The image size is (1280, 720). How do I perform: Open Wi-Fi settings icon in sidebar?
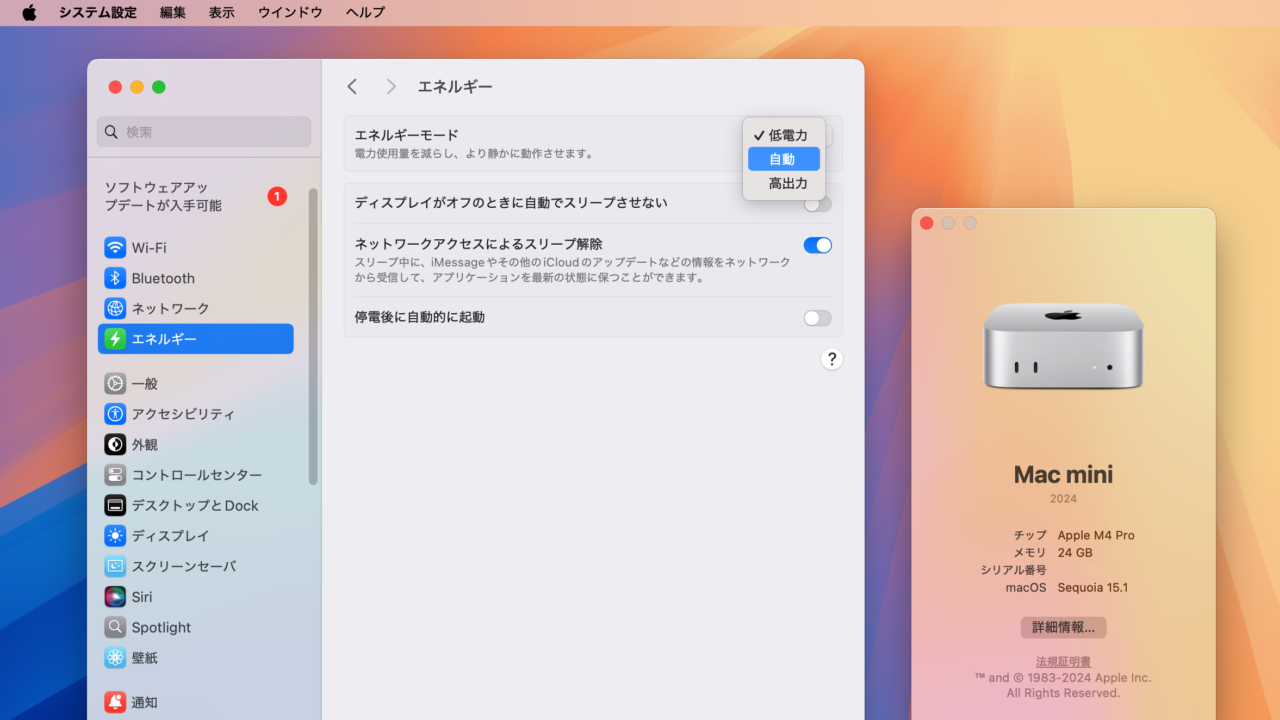(x=115, y=248)
